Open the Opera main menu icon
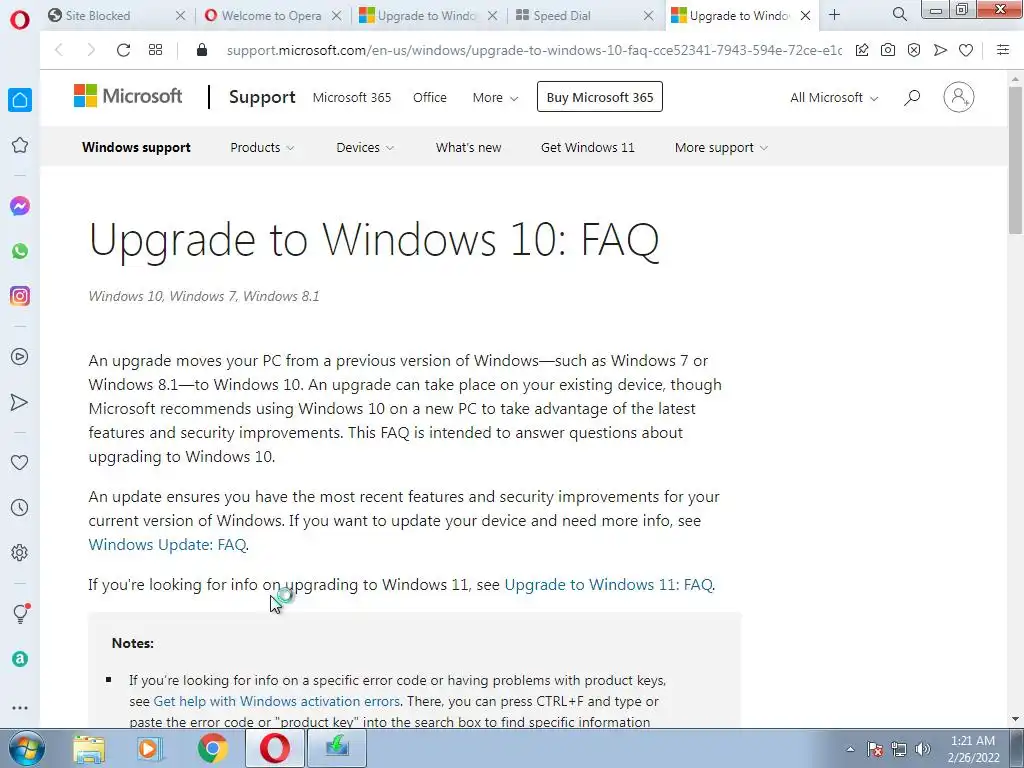The width and height of the screenshot is (1024, 768). pyautogui.click(x=20, y=20)
